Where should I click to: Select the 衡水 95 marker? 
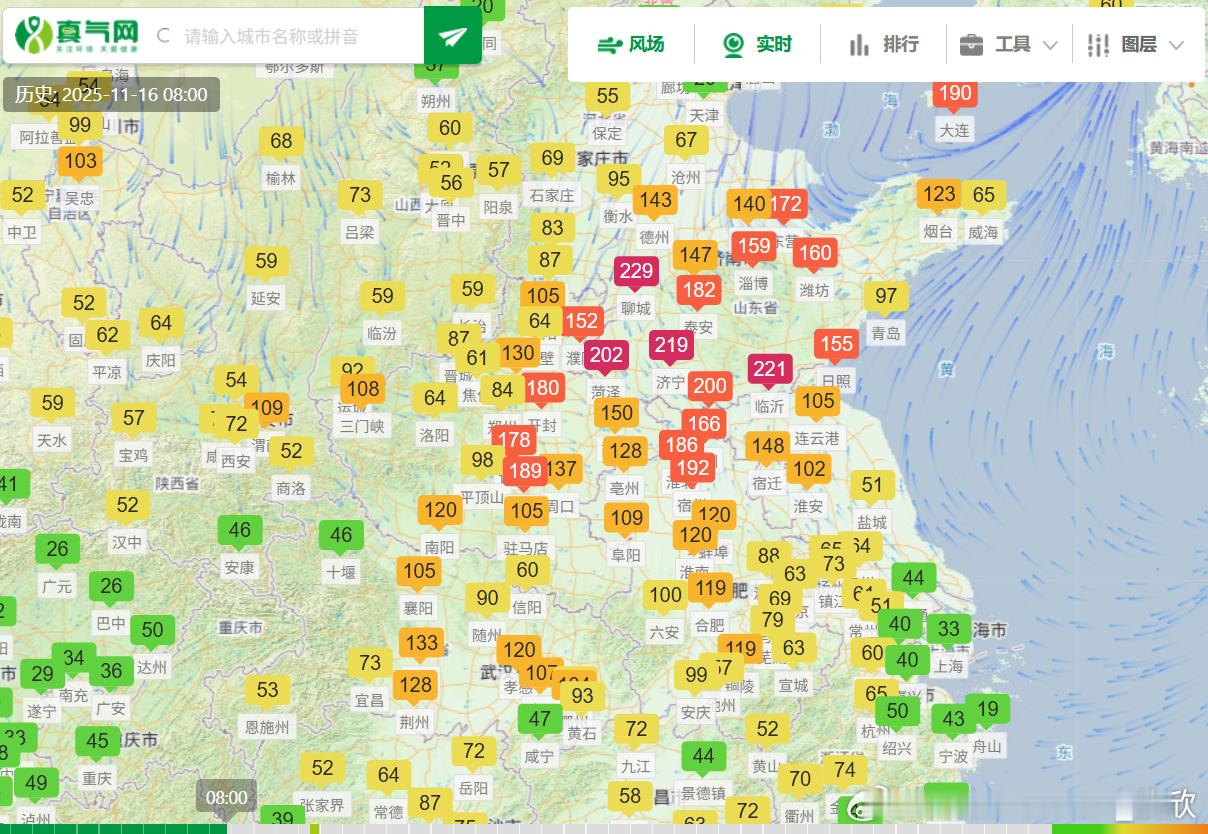(619, 181)
